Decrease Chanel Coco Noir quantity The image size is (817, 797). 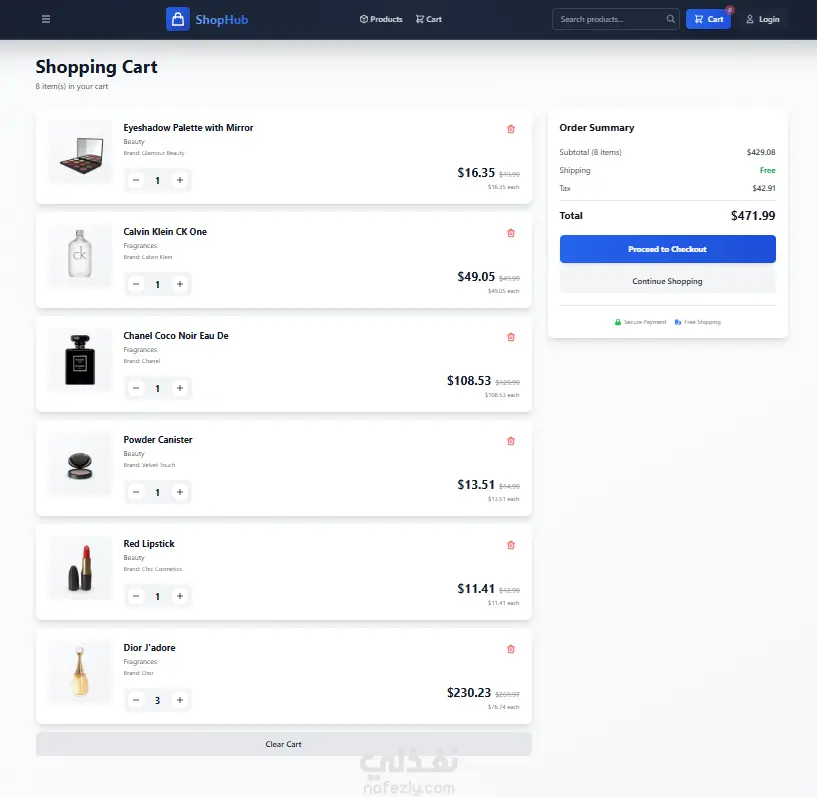tap(136, 388)
